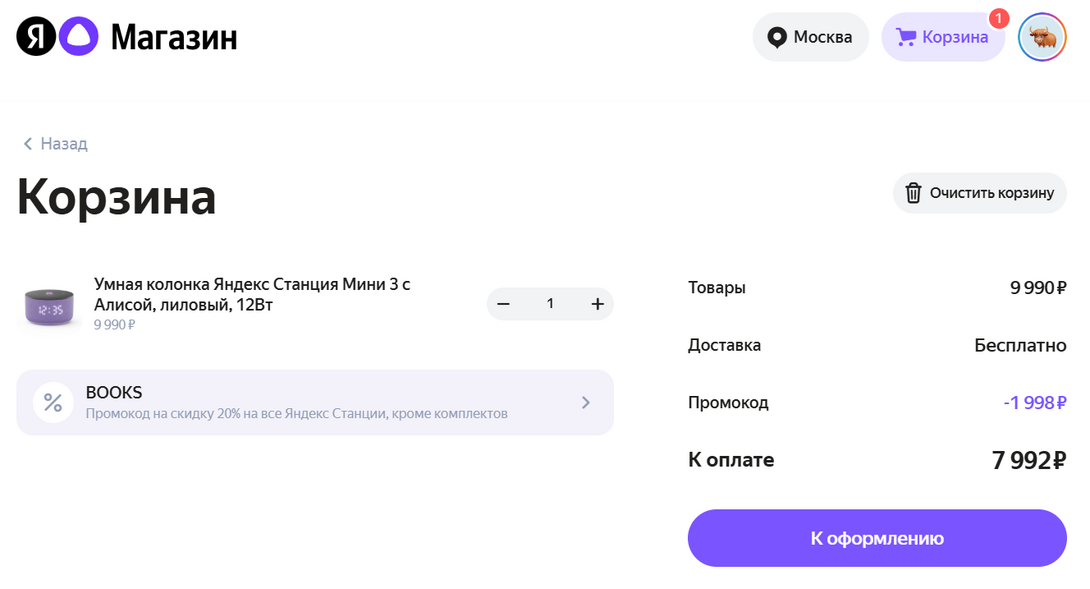1090x589 pixels.
Task: Decrease item quantity with minus button
Action: point(504,304)
